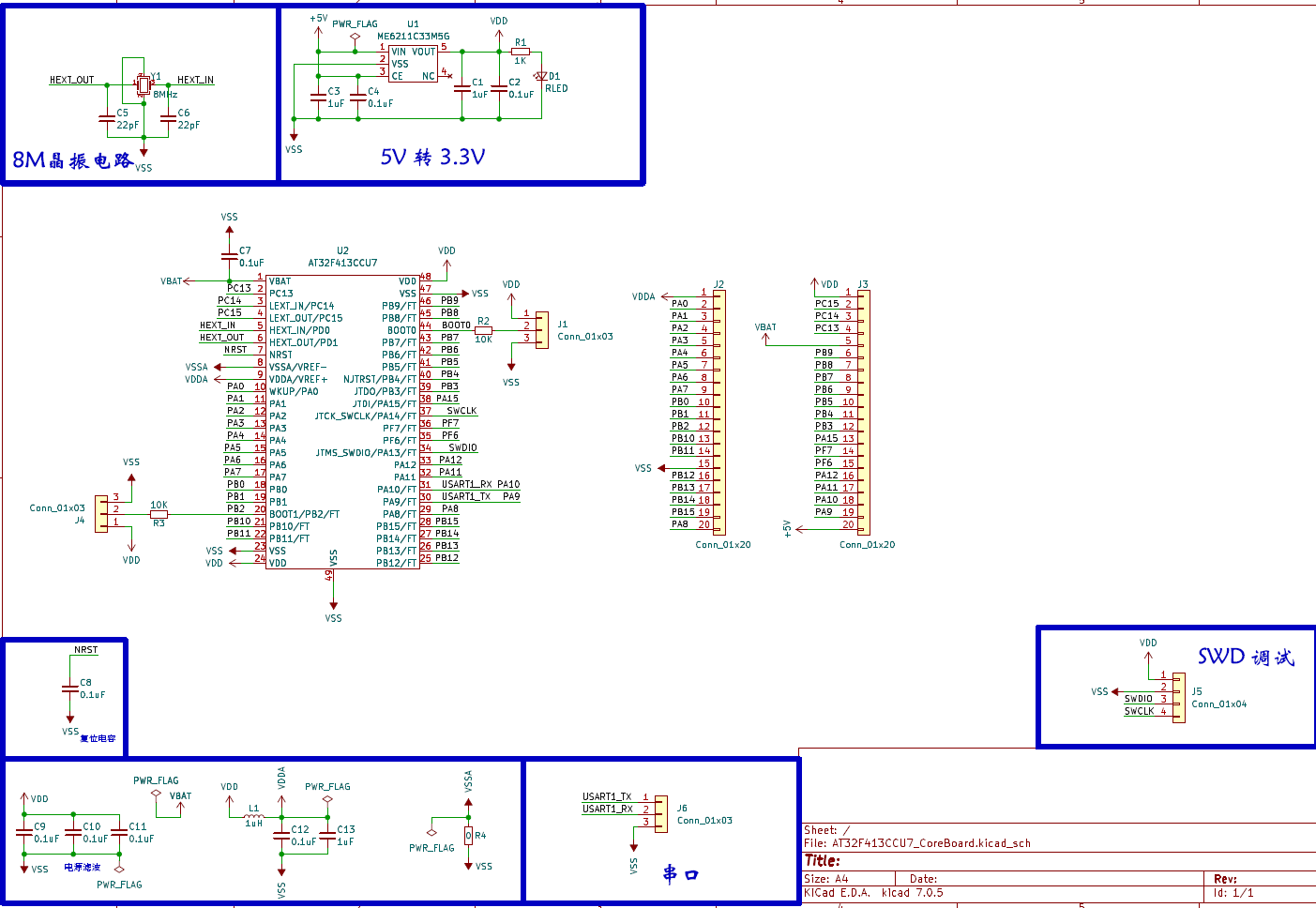Click the '8M晶振电路' block title

[72, 159]
